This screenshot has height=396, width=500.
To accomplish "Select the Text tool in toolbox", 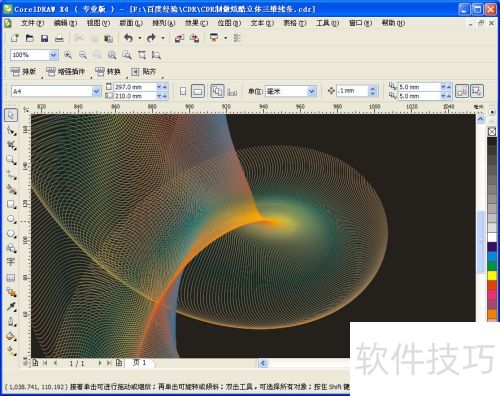I will (11, 262).
